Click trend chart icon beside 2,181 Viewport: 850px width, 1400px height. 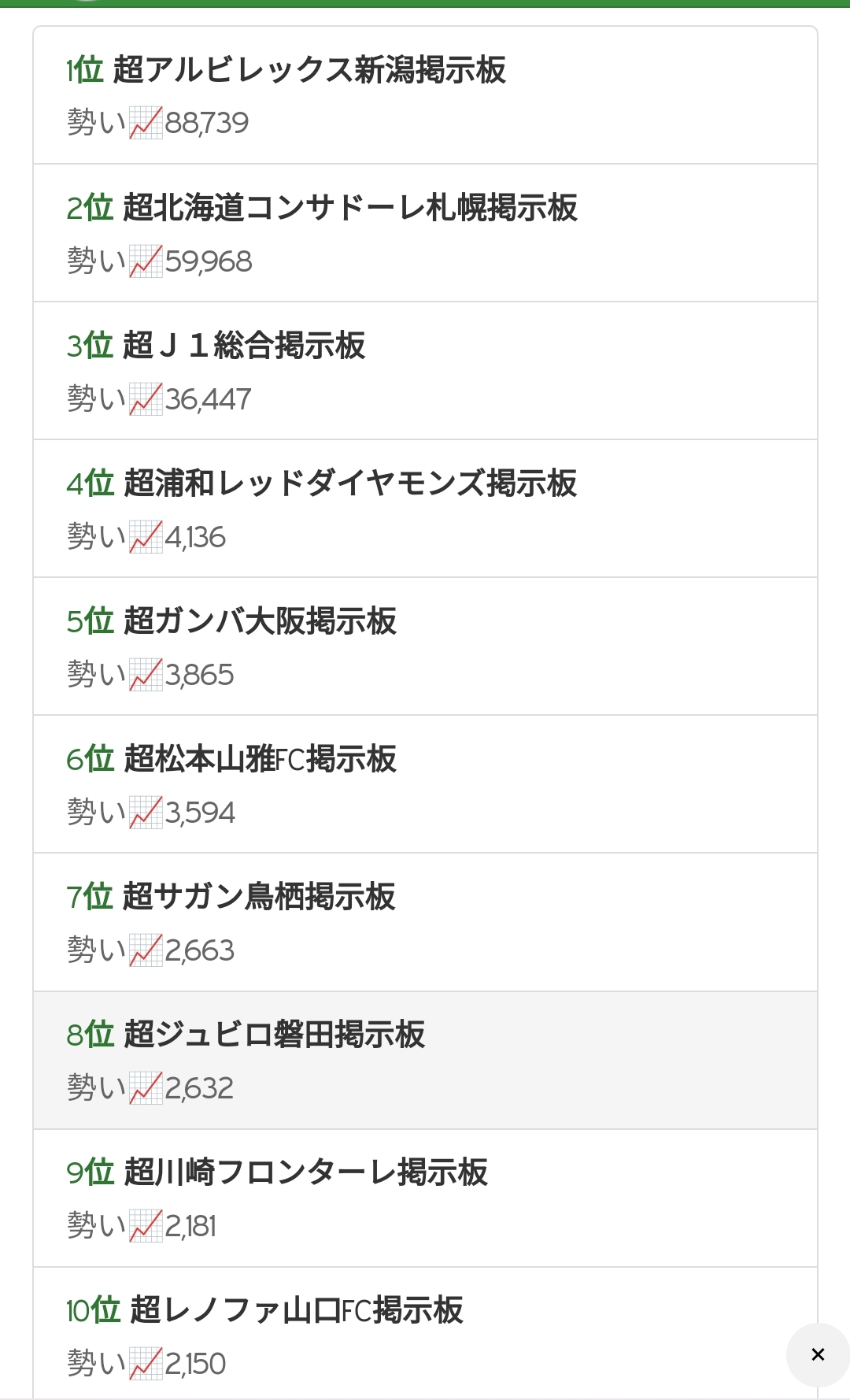tap(146, 1226)
